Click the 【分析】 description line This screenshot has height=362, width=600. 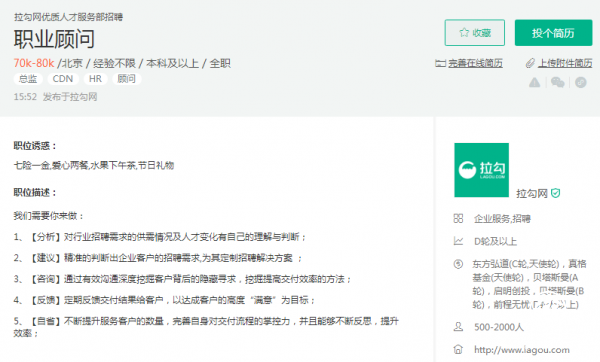160,237
